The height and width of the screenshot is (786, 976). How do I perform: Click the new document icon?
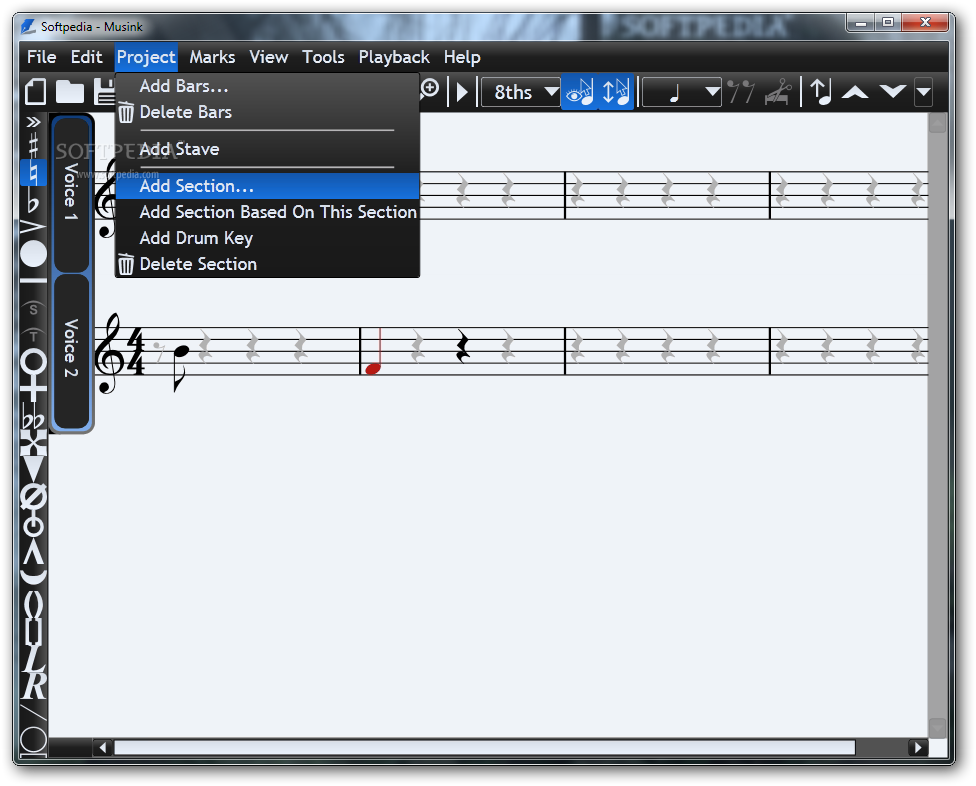click(x=35, y=92)
